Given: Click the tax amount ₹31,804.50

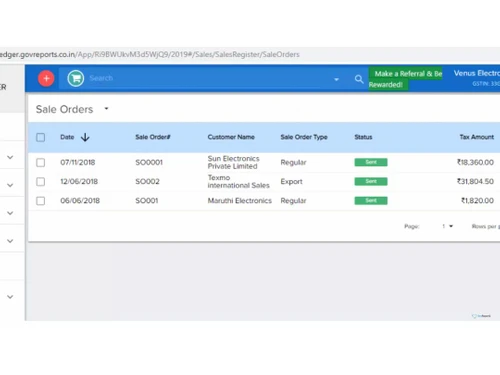Looking at the screenshot, I should (475, 181).
